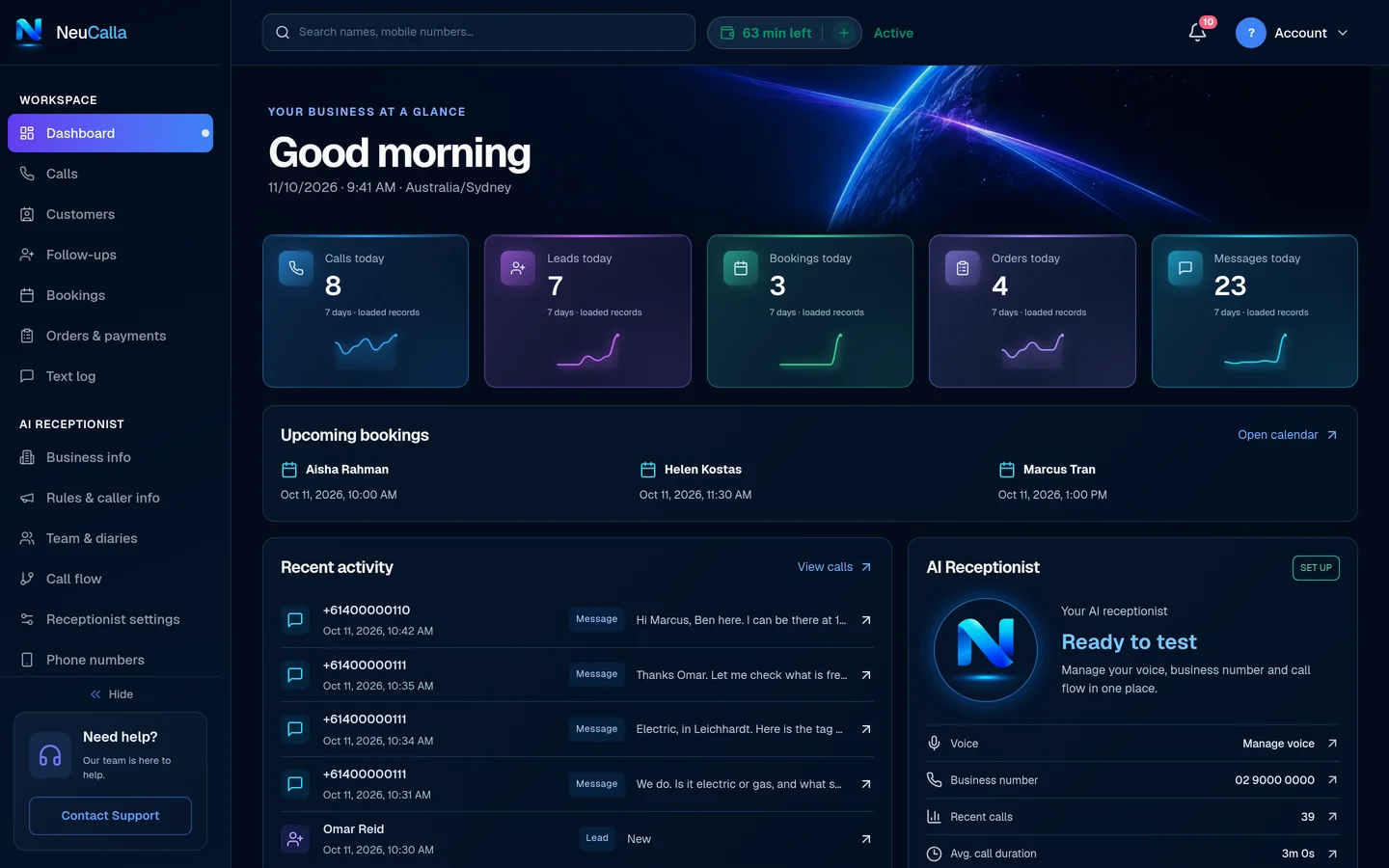Click the NeuCalla logo
Screen dimensions: 1389x868
coord(71,32)
